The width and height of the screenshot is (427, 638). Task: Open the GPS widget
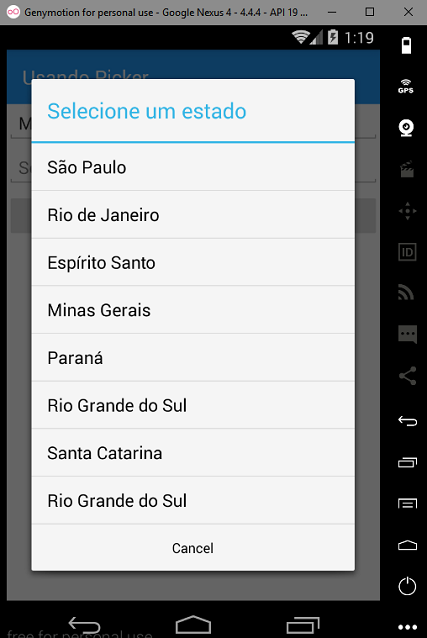point(406,86)
